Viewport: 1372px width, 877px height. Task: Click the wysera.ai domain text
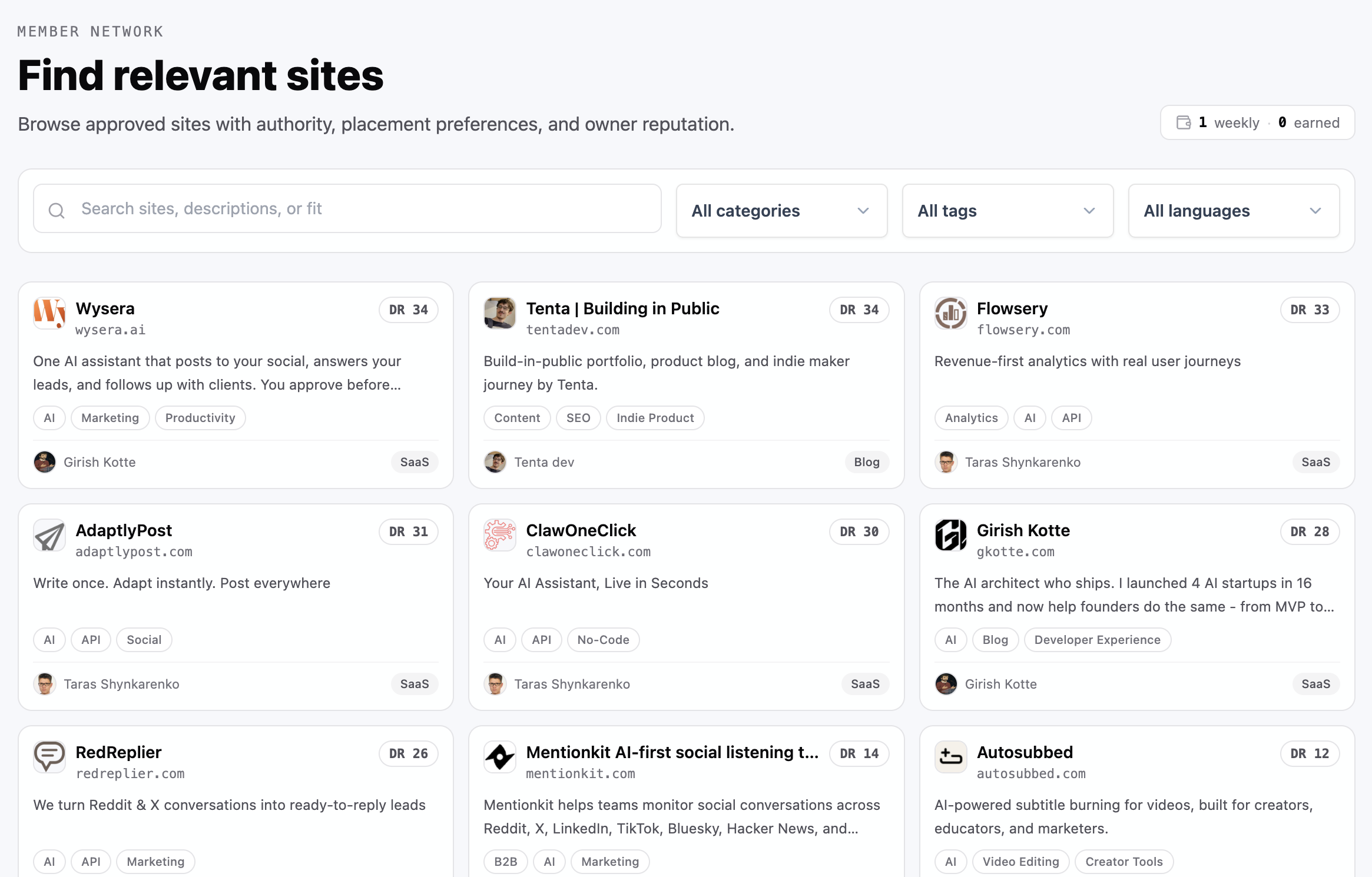110,330
